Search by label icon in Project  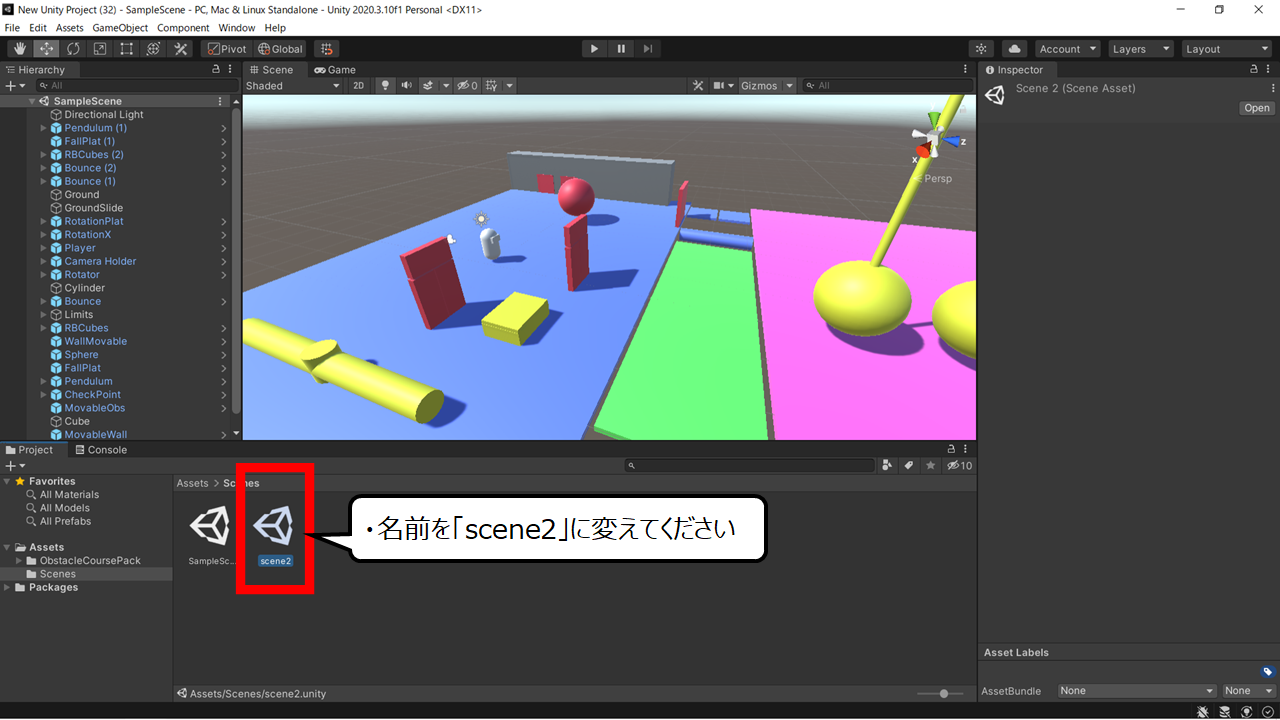(x=909, y=466)
